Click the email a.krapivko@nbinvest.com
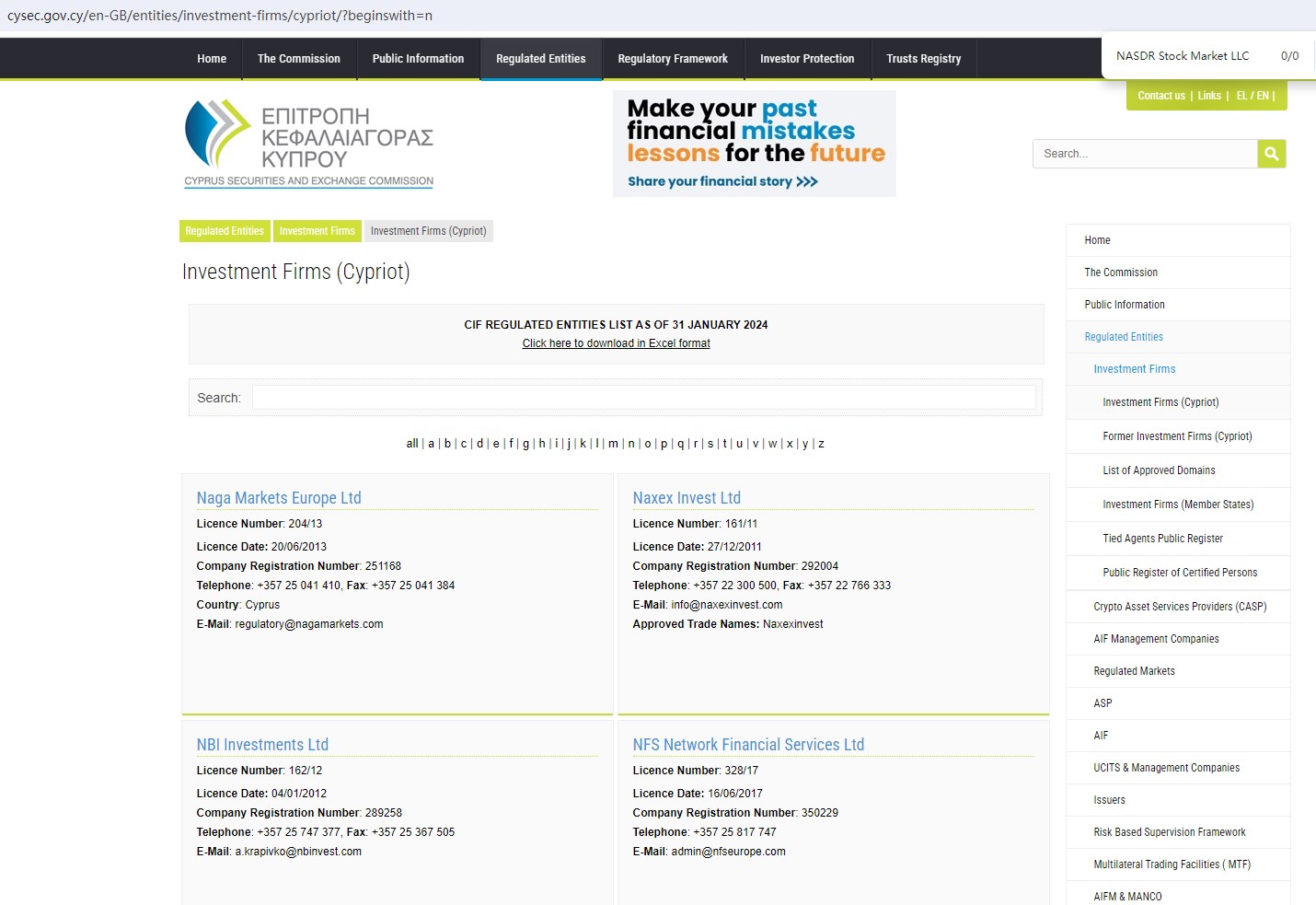Viewport: 1316px width, 905px height. [x=298, y=852]
